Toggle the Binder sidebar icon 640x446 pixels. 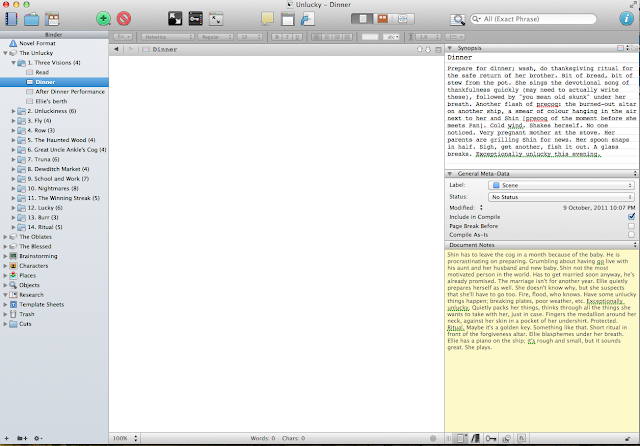(11, 19)
